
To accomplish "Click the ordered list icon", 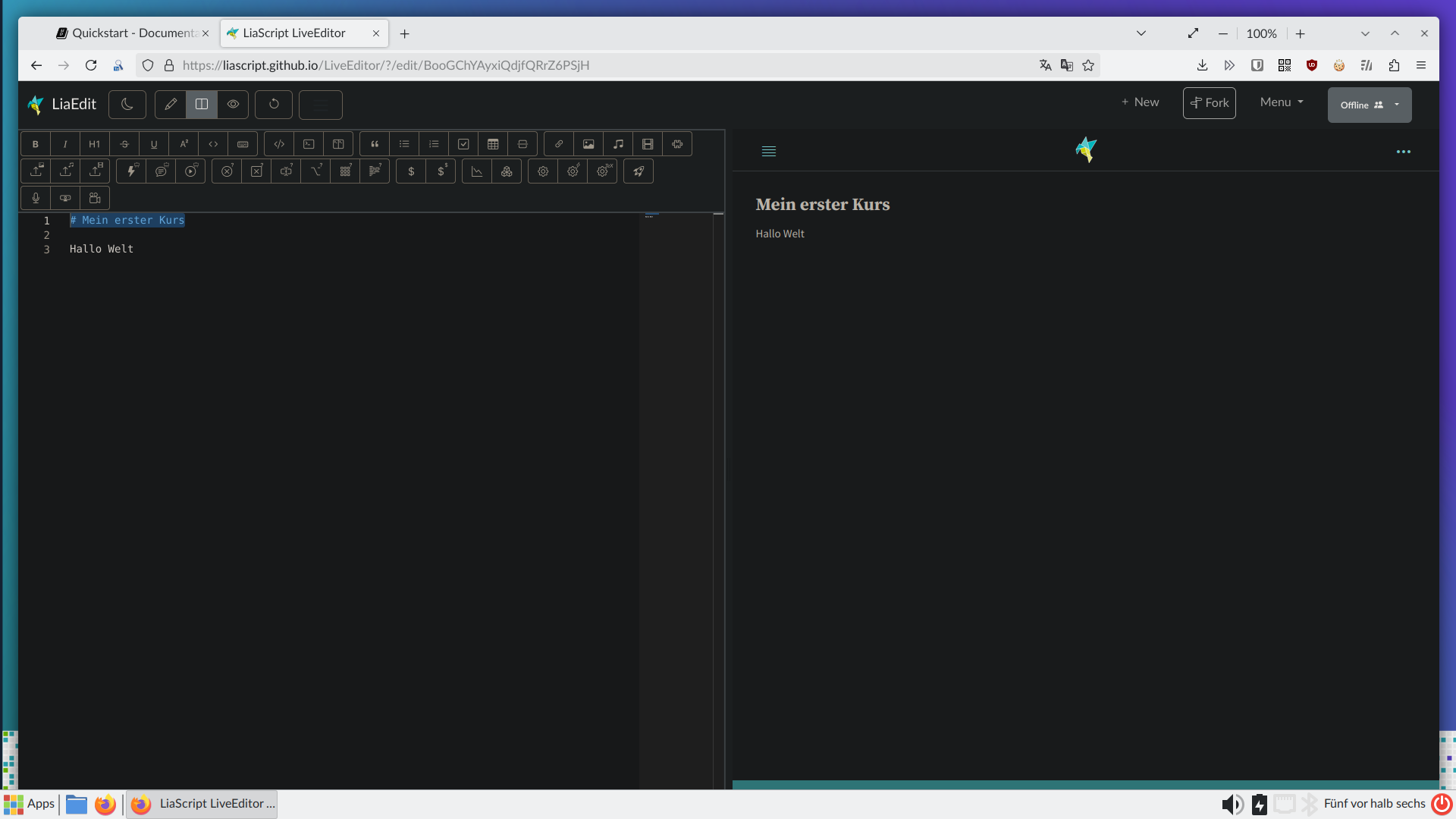I will tap(434, 143).
